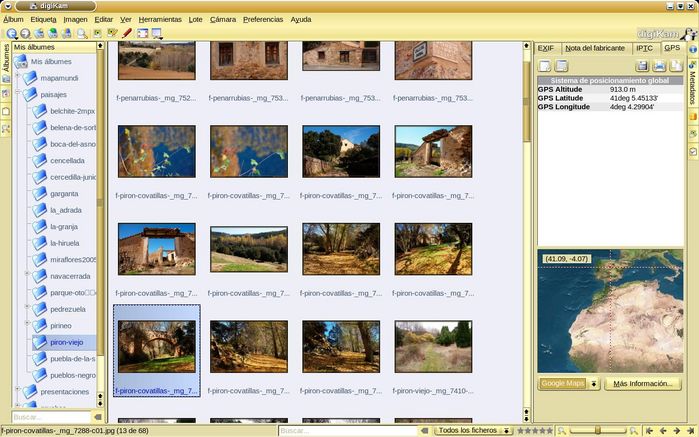
Task: Open the Todos los ficheros filter dropdown
Action: point(474,431)
